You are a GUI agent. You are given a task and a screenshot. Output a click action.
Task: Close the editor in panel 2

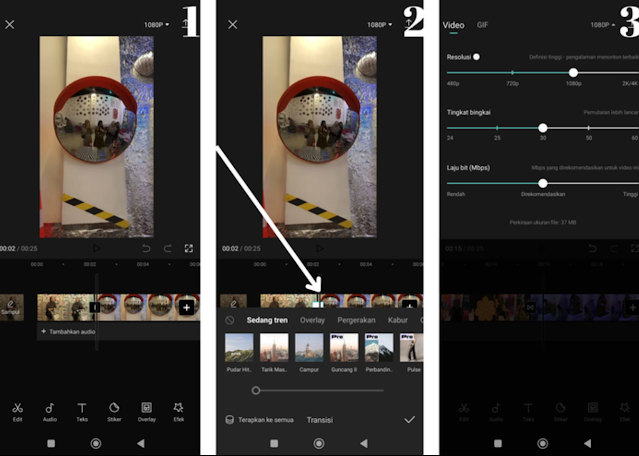[x=232, y=24]
